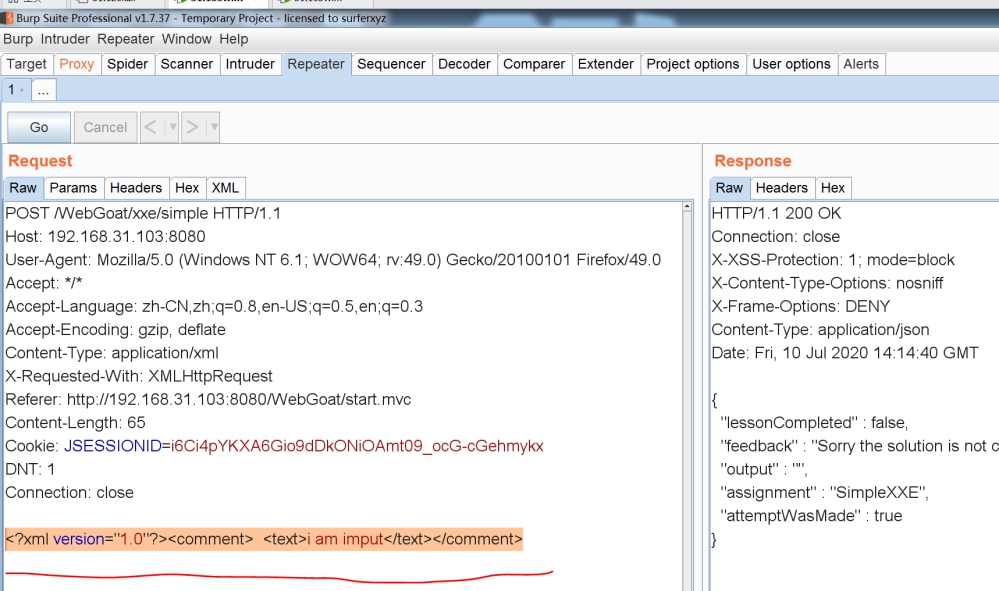Switch to the Comparer tab

(x=534, y=64)
